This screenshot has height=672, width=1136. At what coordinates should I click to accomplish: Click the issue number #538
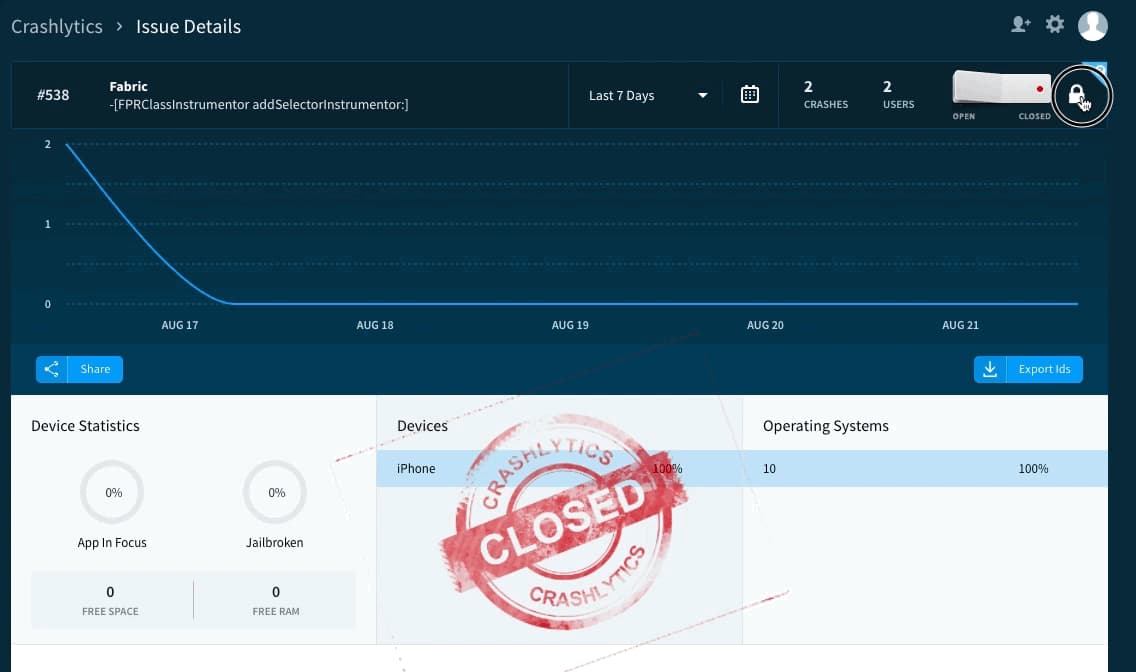(x=53, y=95)
